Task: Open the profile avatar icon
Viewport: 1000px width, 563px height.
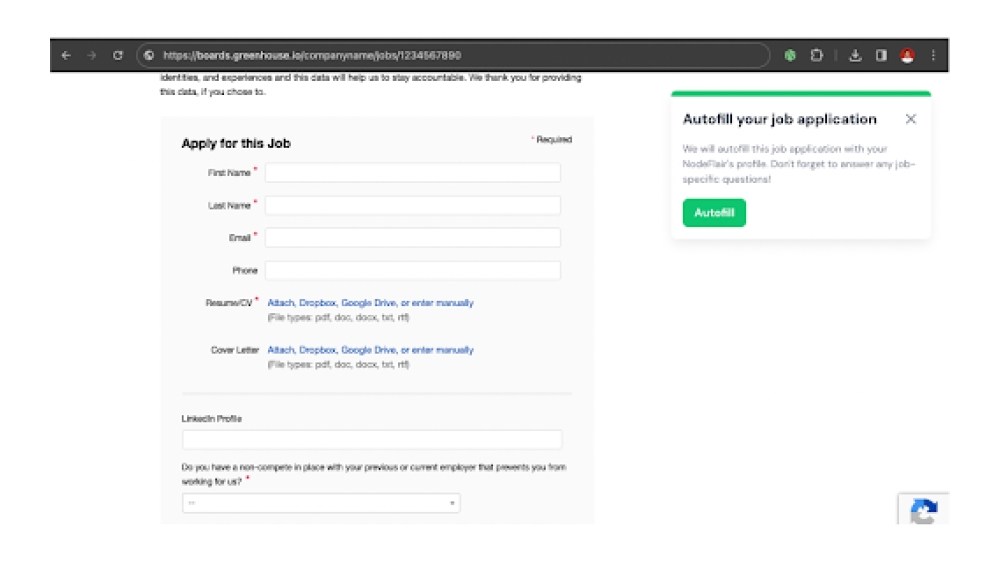Action: (908, 55)
